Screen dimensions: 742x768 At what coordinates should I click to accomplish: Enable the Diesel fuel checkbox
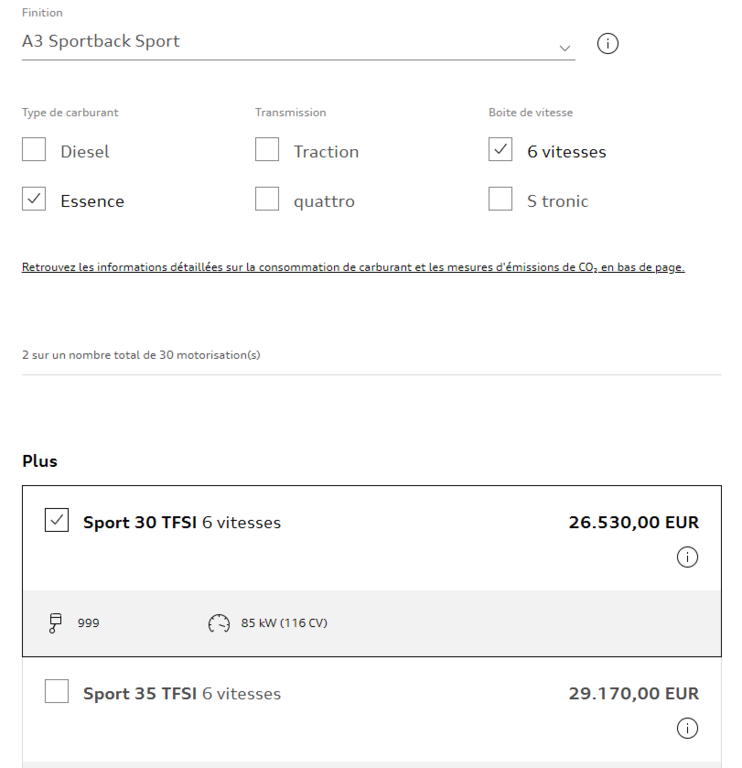click(34, 151)
